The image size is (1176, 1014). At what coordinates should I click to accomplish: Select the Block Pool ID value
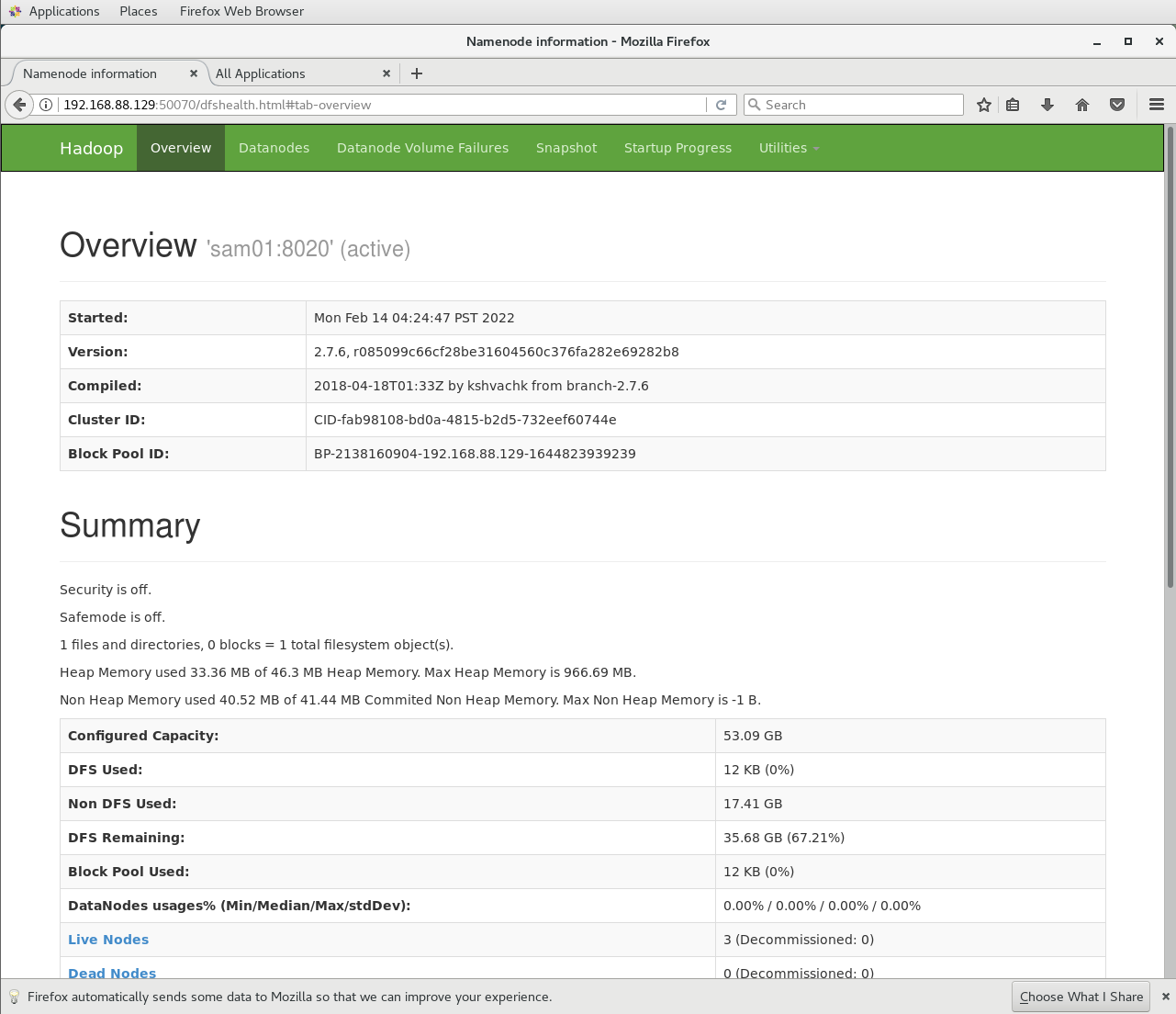pyautogui.click(x=475, y=454)
